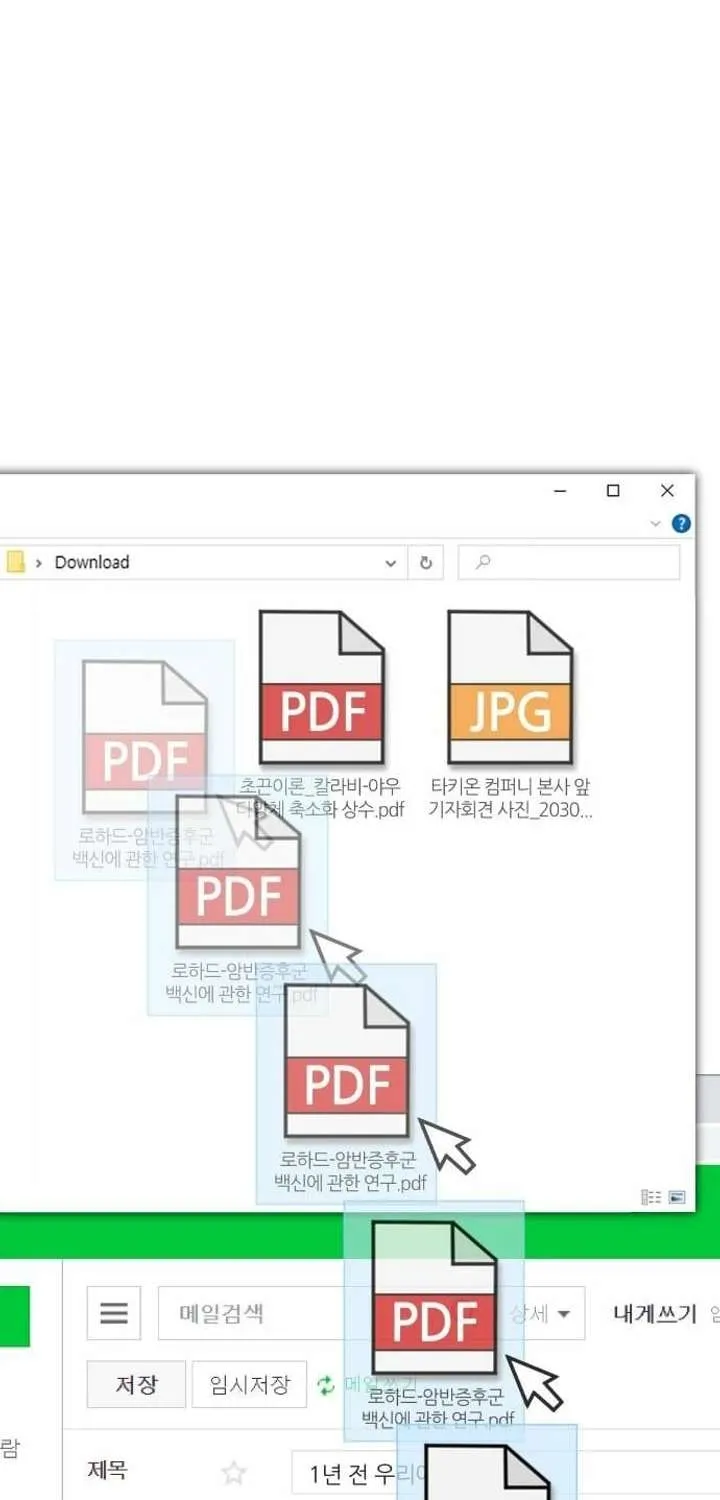Open the 타키온 컴퍼니 JPG file icon
This screenshot has height=1500, width=720.
(x=510, y=688)
